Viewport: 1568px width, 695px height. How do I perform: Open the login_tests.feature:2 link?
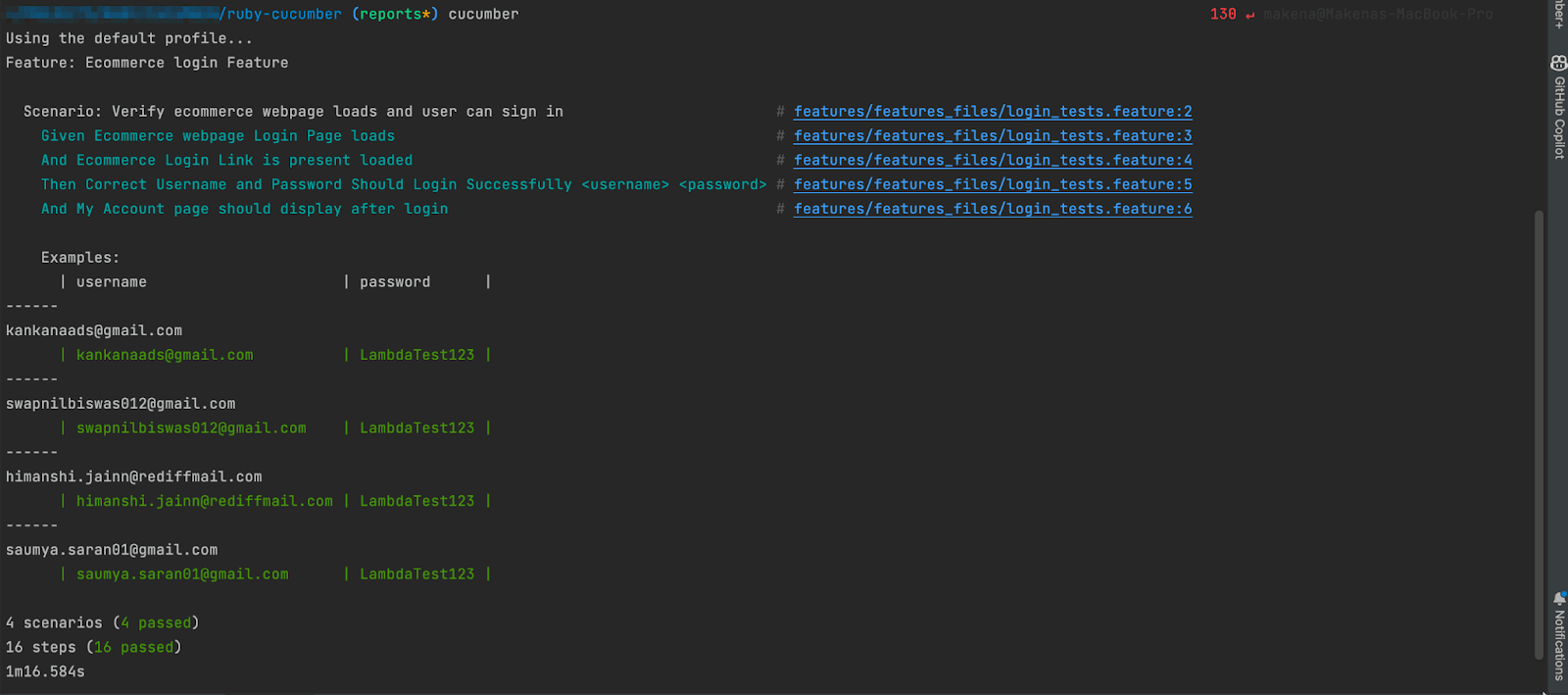[993, 112]
